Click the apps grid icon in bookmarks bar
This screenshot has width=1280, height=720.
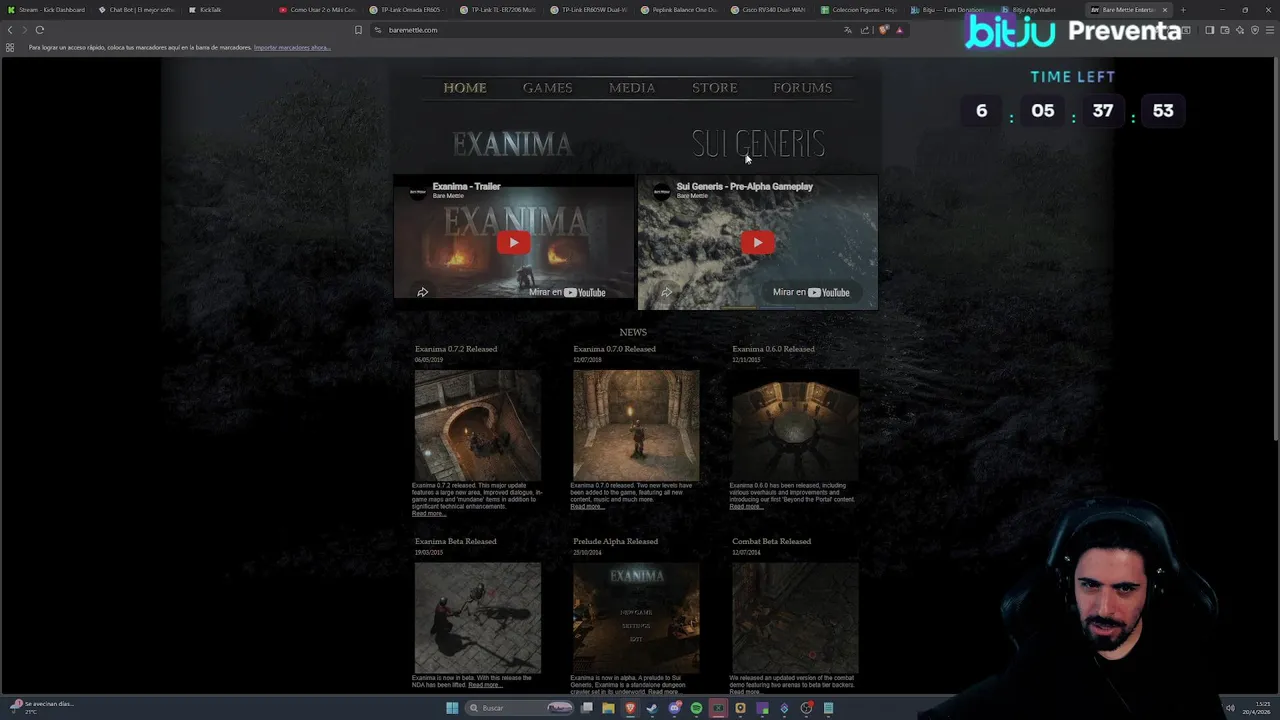[x=10, y=47]
